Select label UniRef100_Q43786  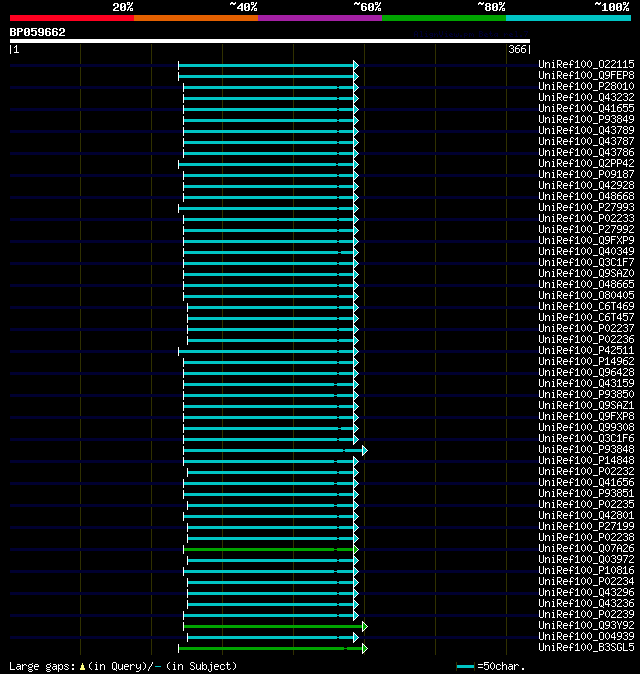tap(586, 153)
